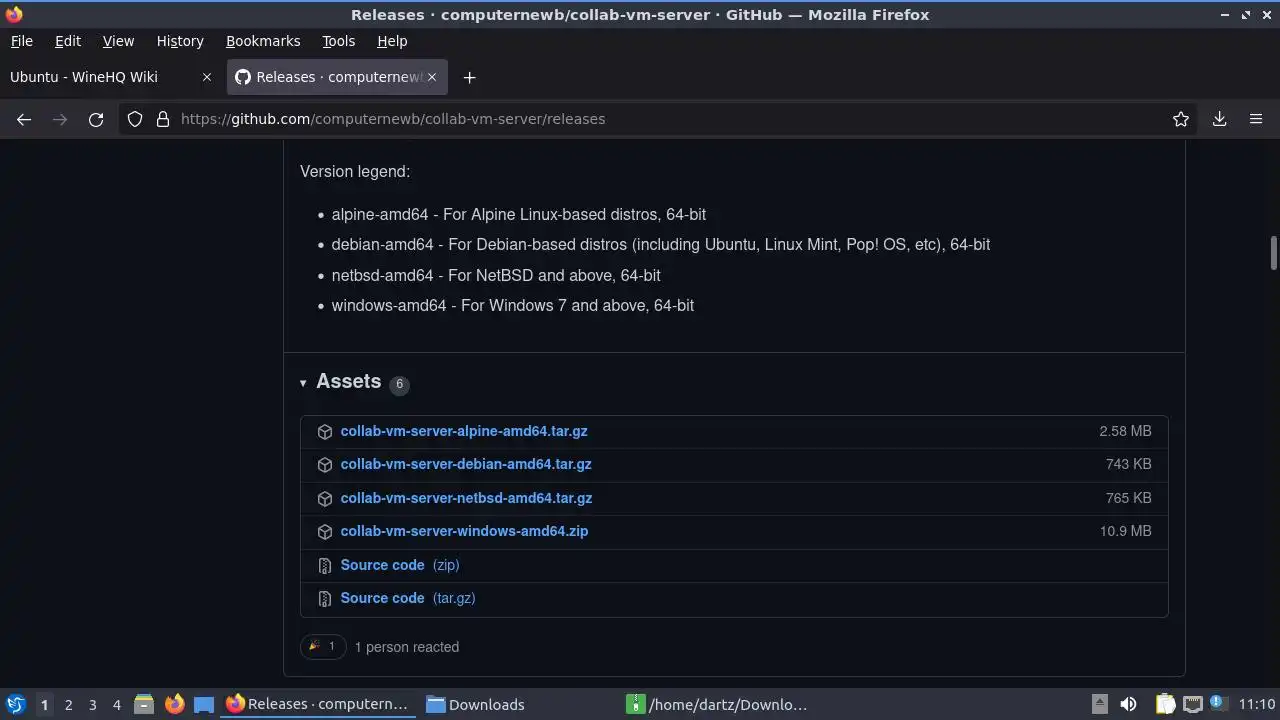Open the View menu
This screenshot has width=1280, height=720.
pyautogui.click(x=118, y=41)
